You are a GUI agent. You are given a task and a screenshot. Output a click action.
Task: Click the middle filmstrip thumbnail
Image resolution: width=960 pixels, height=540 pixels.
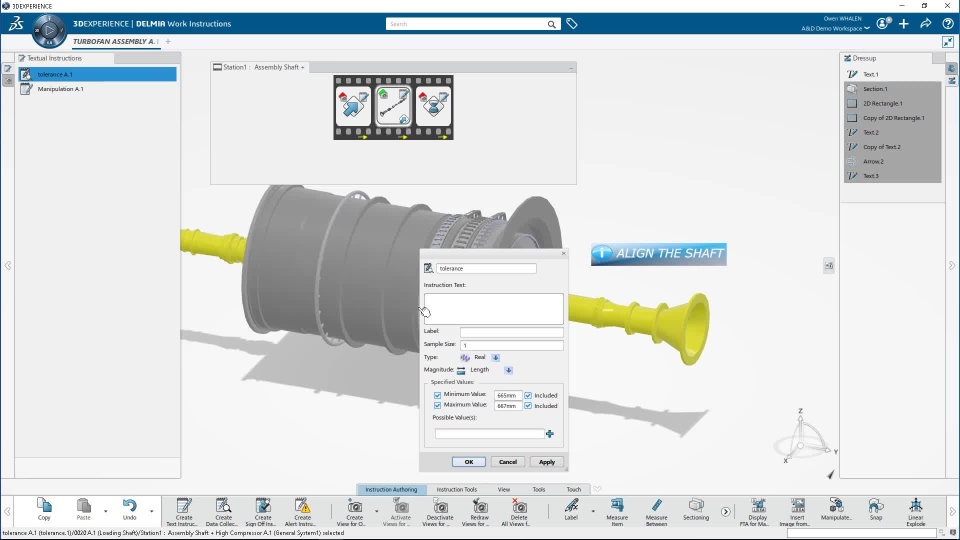point(393,106)
